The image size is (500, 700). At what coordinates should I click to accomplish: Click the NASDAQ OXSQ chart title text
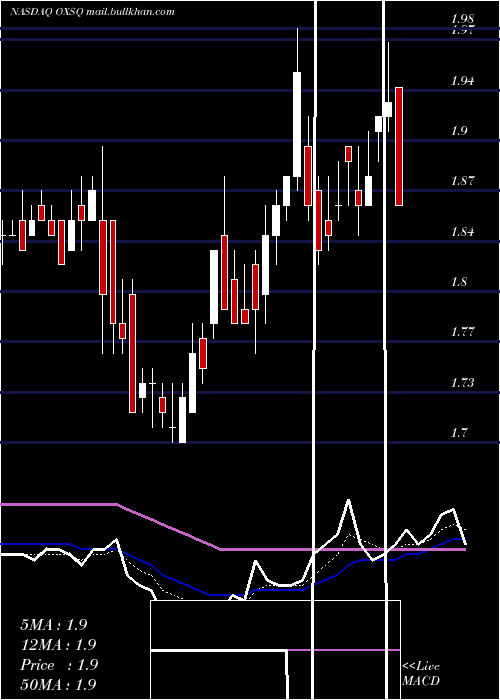[x=92, y=12]
